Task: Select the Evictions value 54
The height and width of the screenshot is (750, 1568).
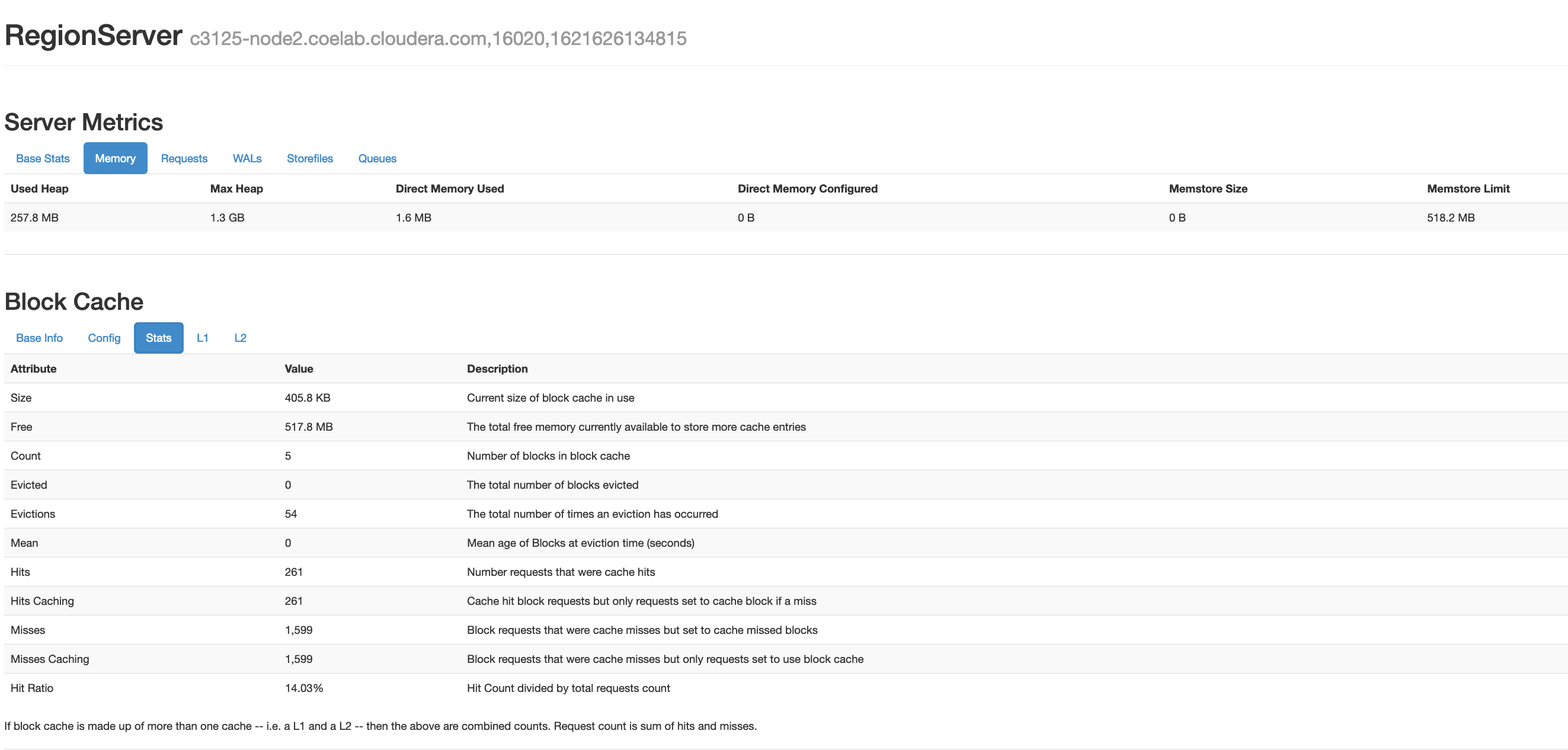Action: [291, 514]
